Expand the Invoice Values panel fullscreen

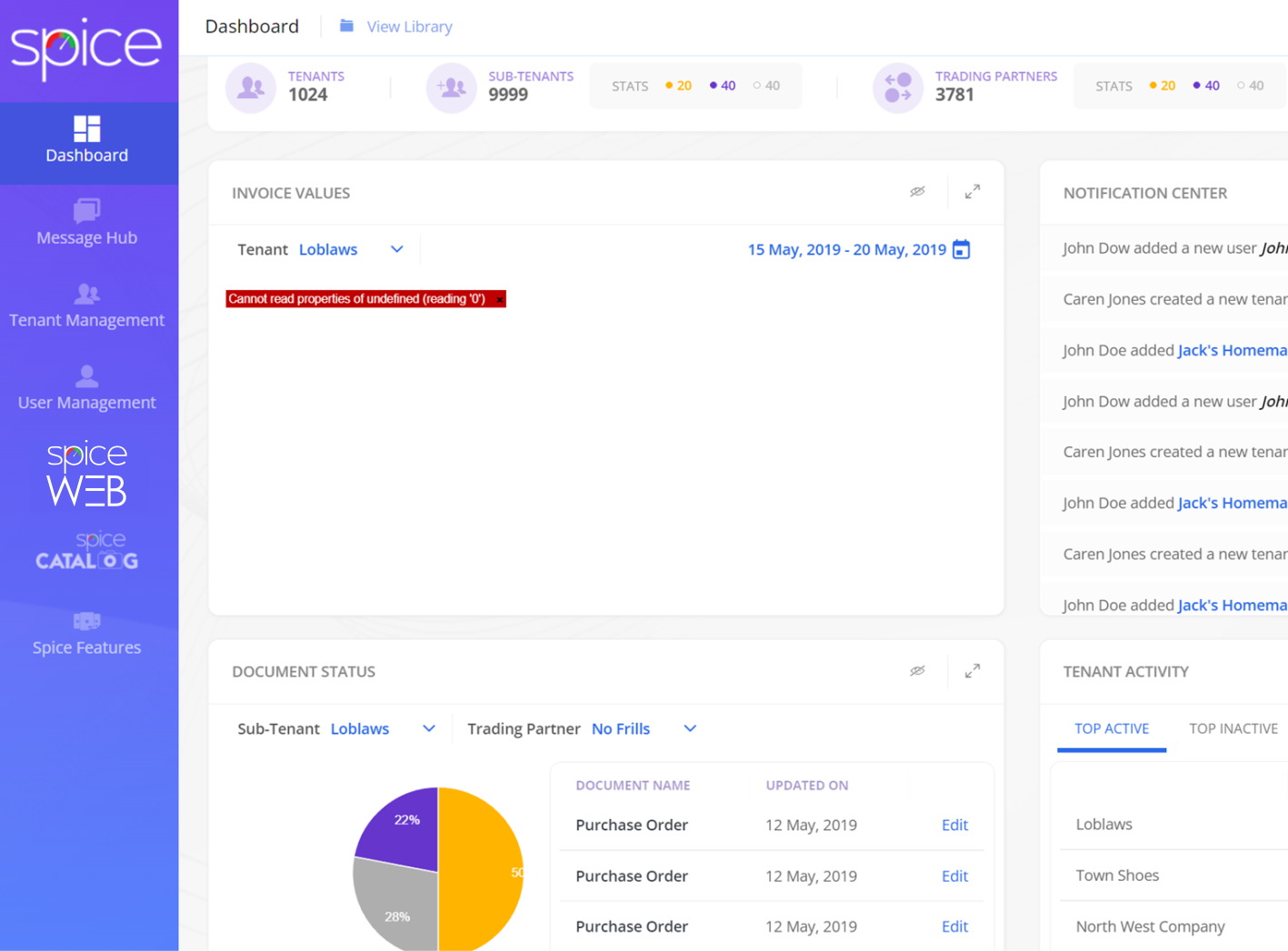click(972, 192)
